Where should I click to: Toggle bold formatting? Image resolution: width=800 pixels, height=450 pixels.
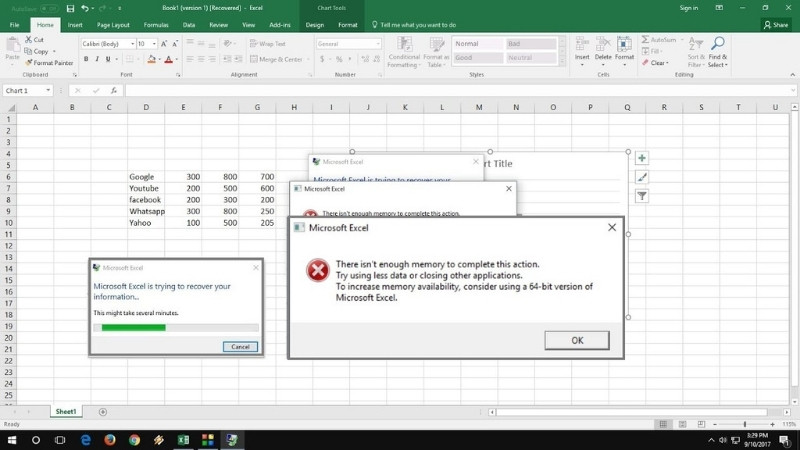tap(86, 59)
